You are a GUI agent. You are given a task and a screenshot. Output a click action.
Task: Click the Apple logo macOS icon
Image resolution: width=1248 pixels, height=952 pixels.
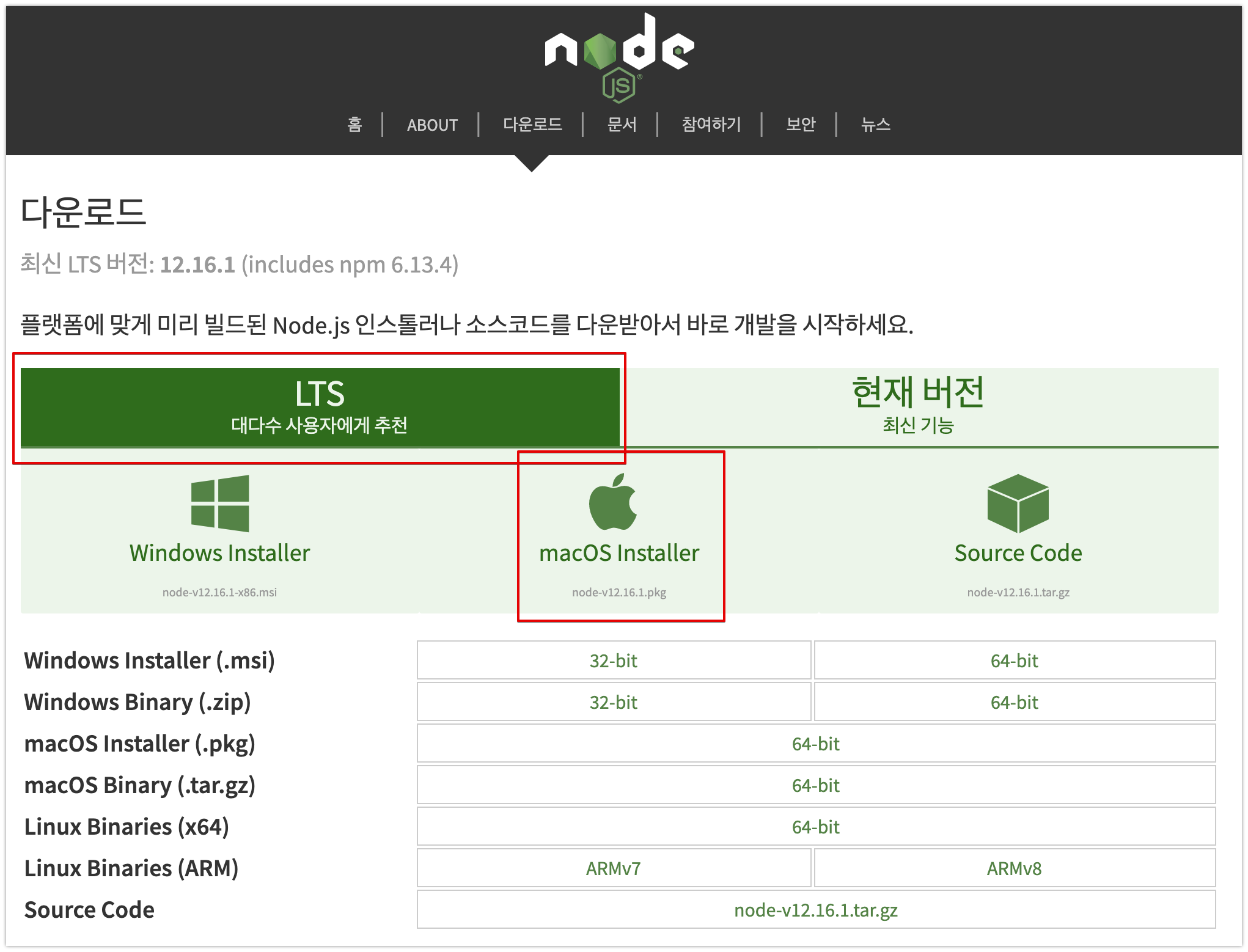(613, 502)
